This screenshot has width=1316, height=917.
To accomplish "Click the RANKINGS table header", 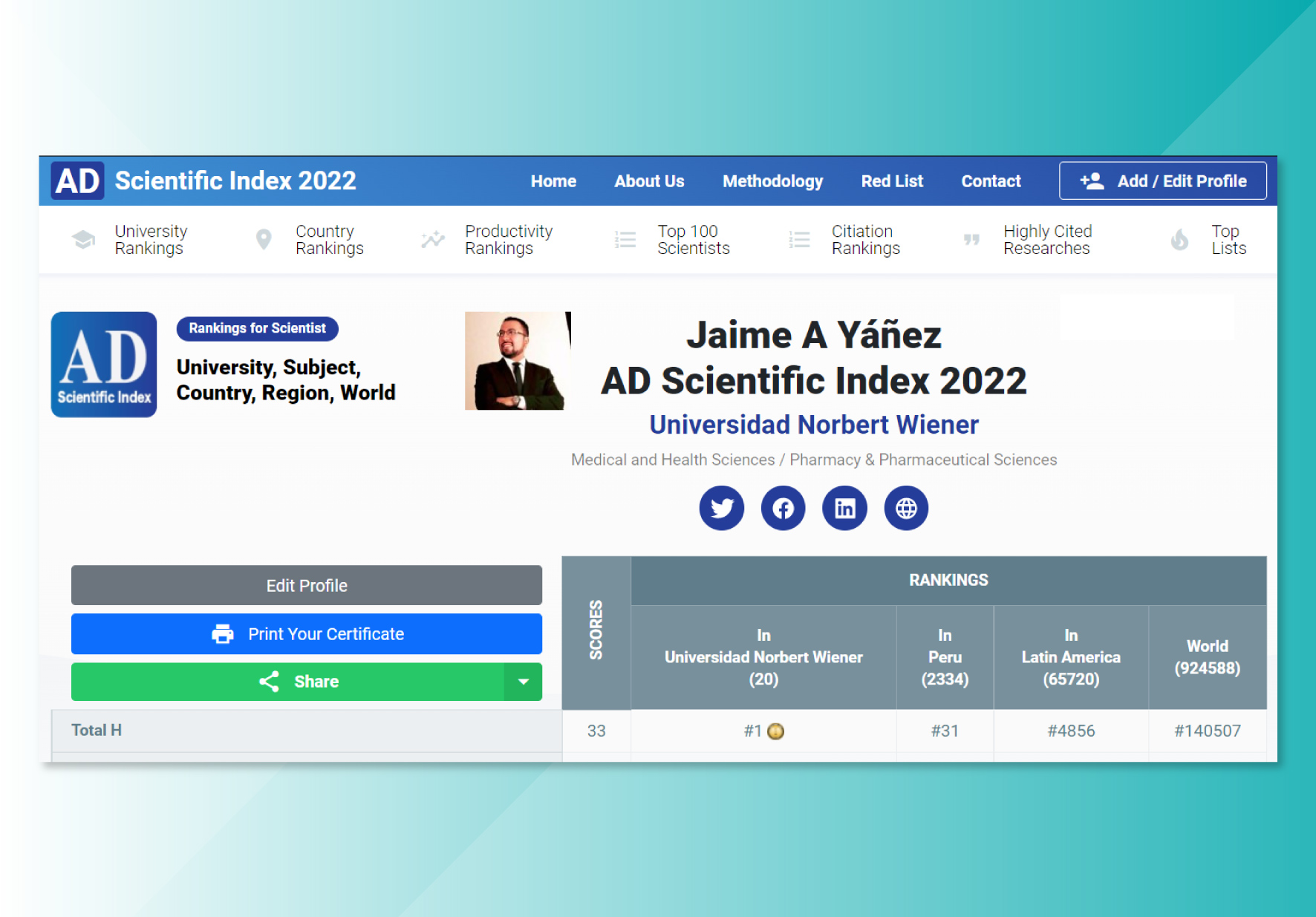I will (x=948, y=581).
